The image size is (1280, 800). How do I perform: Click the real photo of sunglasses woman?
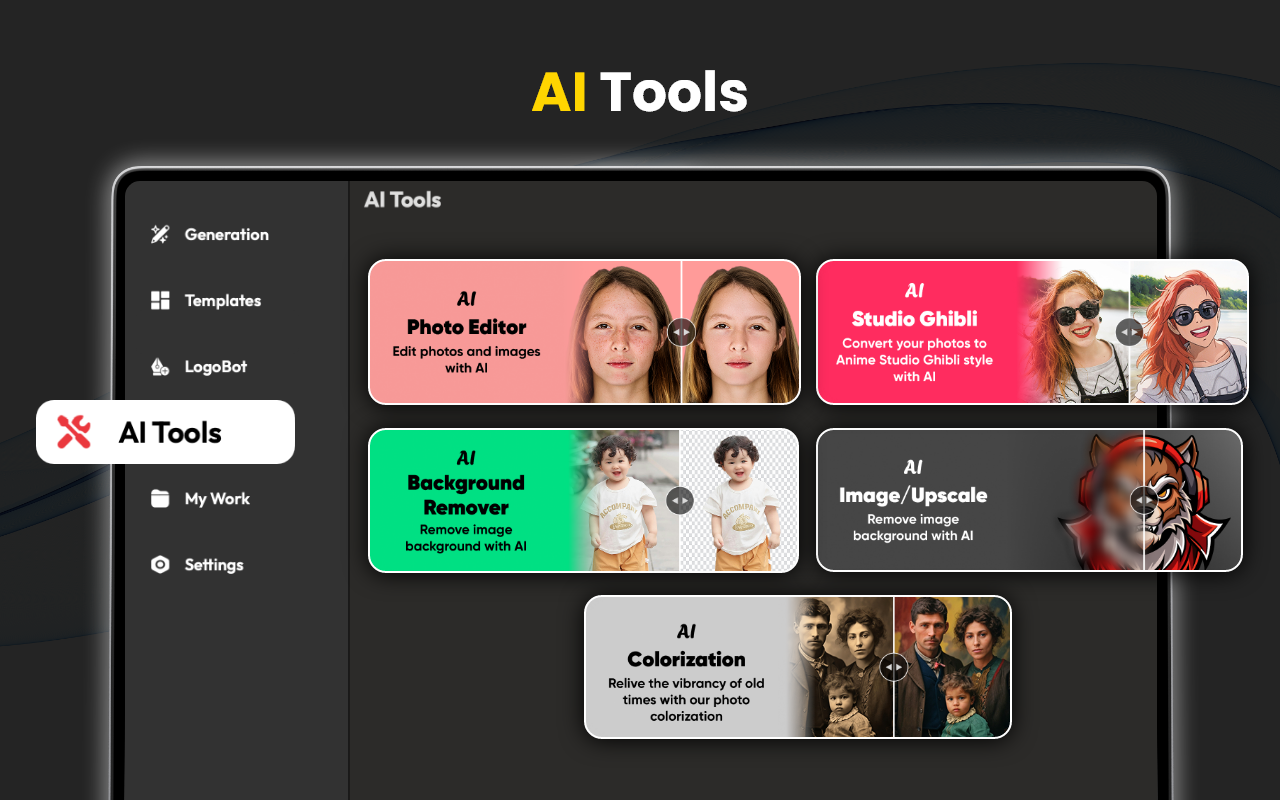click(1075, 332)
